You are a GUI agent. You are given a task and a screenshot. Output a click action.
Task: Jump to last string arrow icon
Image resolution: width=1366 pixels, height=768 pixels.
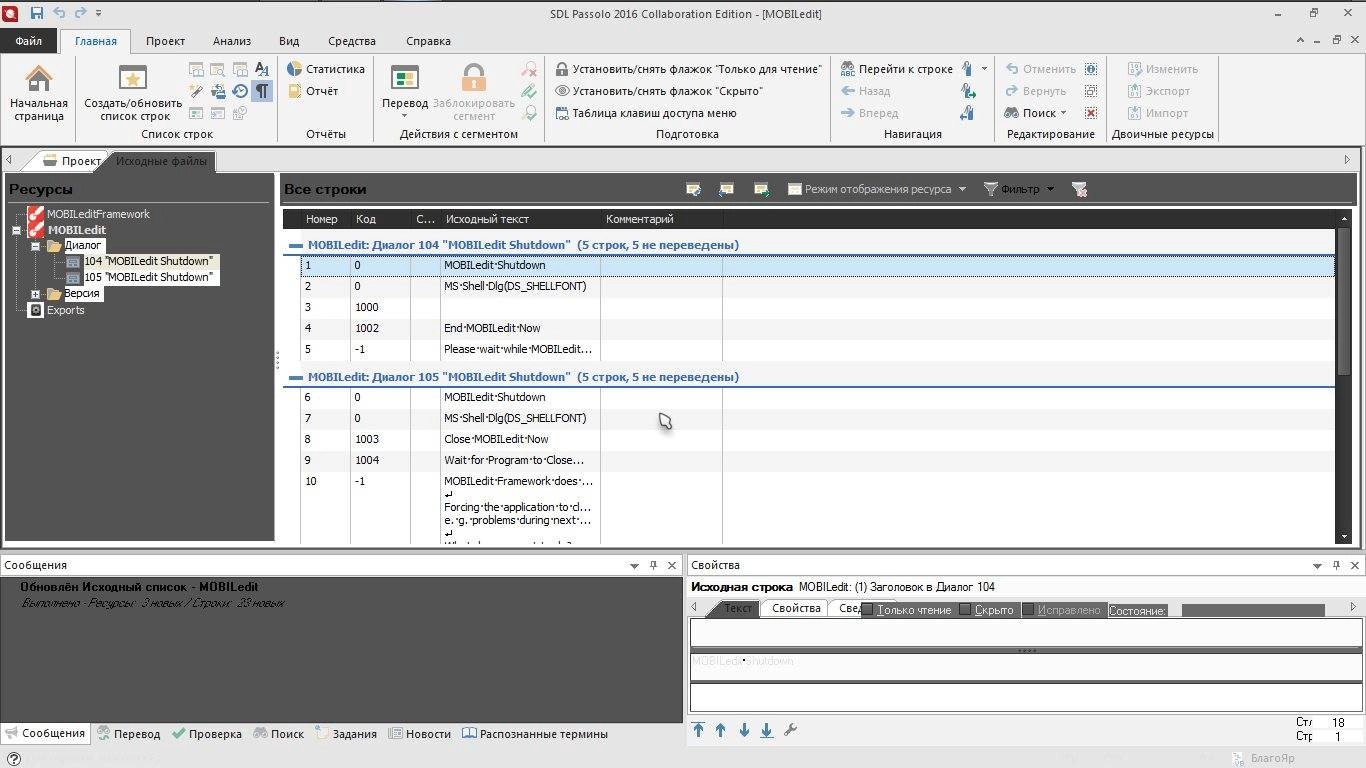[x=767, y=731]
